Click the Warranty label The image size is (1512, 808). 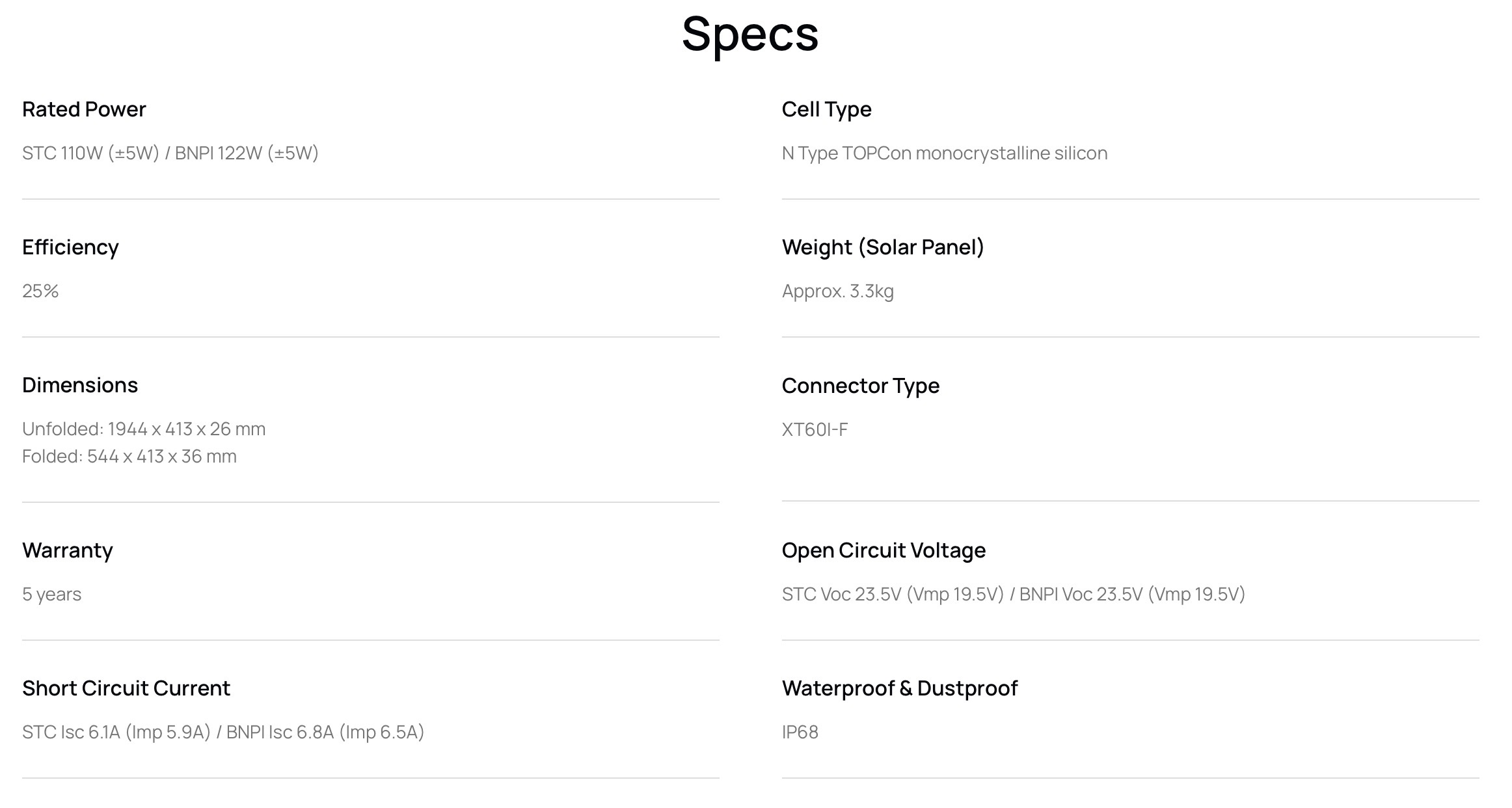click(x=68, y=550)
